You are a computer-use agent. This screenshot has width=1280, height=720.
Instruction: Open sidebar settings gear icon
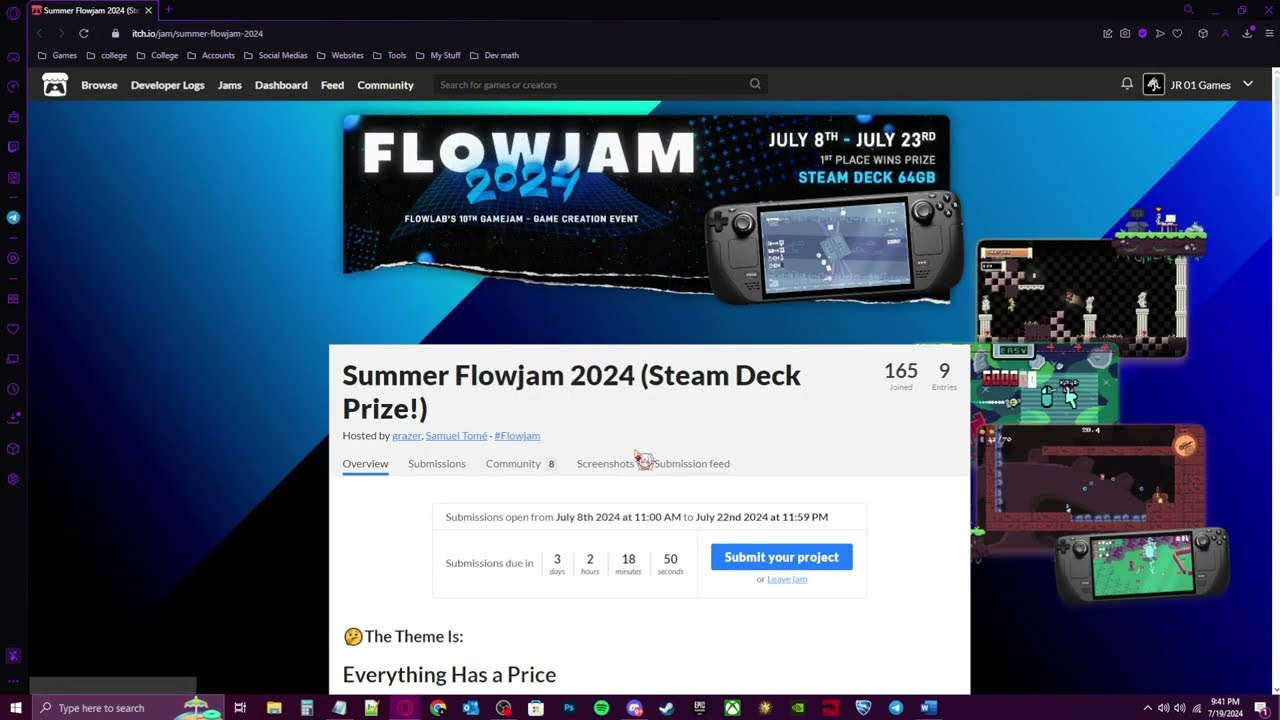point(13,479)
